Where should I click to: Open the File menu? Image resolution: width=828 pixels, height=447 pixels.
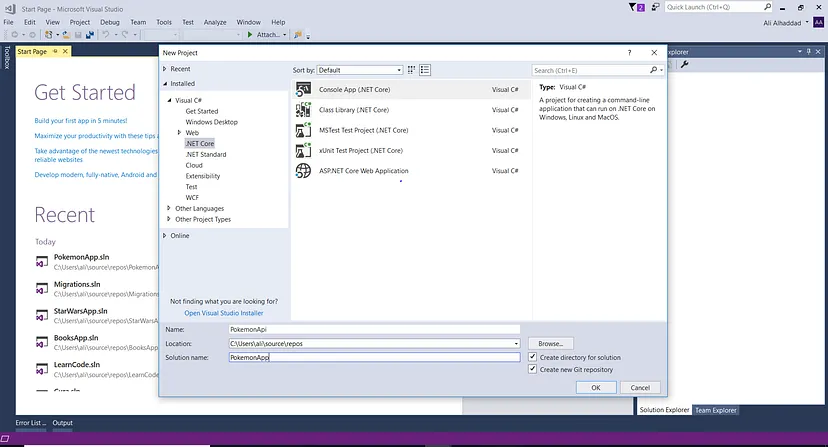8,22
